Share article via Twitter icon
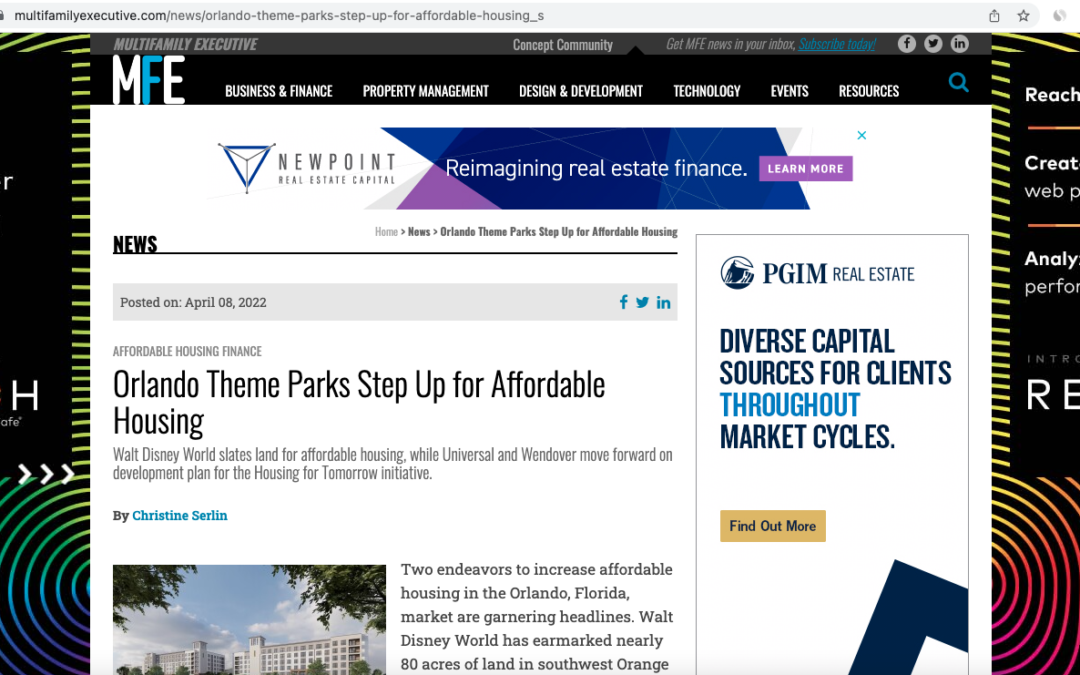Viewport: 1080px width, 675px height. 643,302
